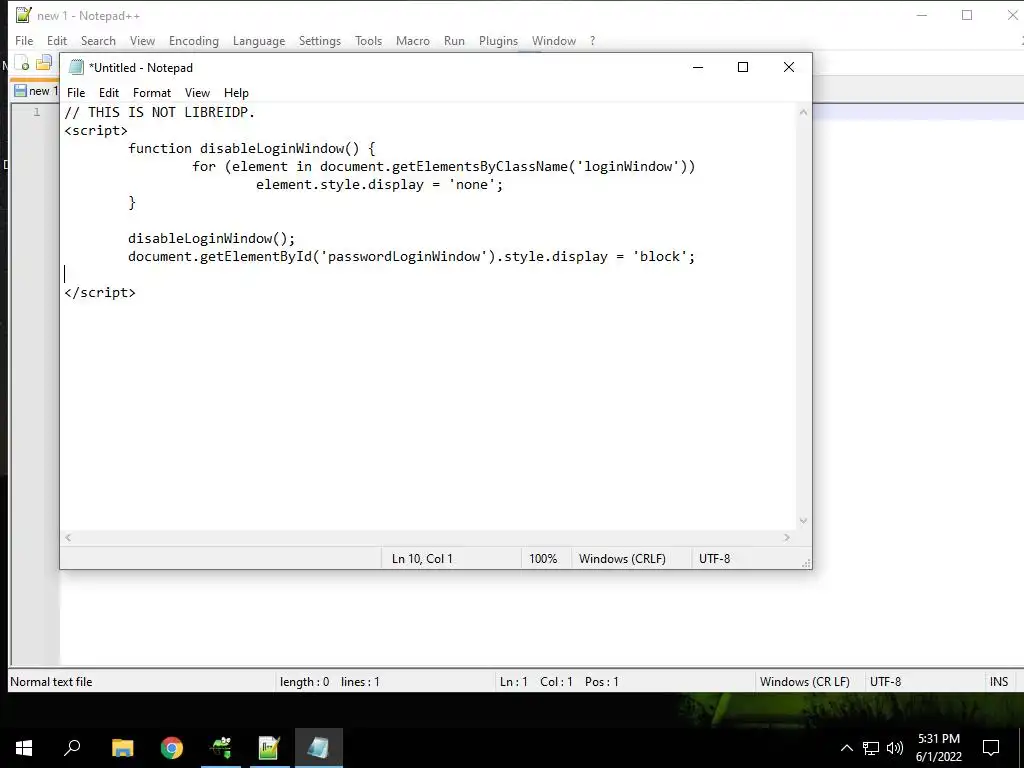Open Help menu in Untitled Notepad
The width and height of the screenshot is (1024, 768).
[x=236, y=93]
